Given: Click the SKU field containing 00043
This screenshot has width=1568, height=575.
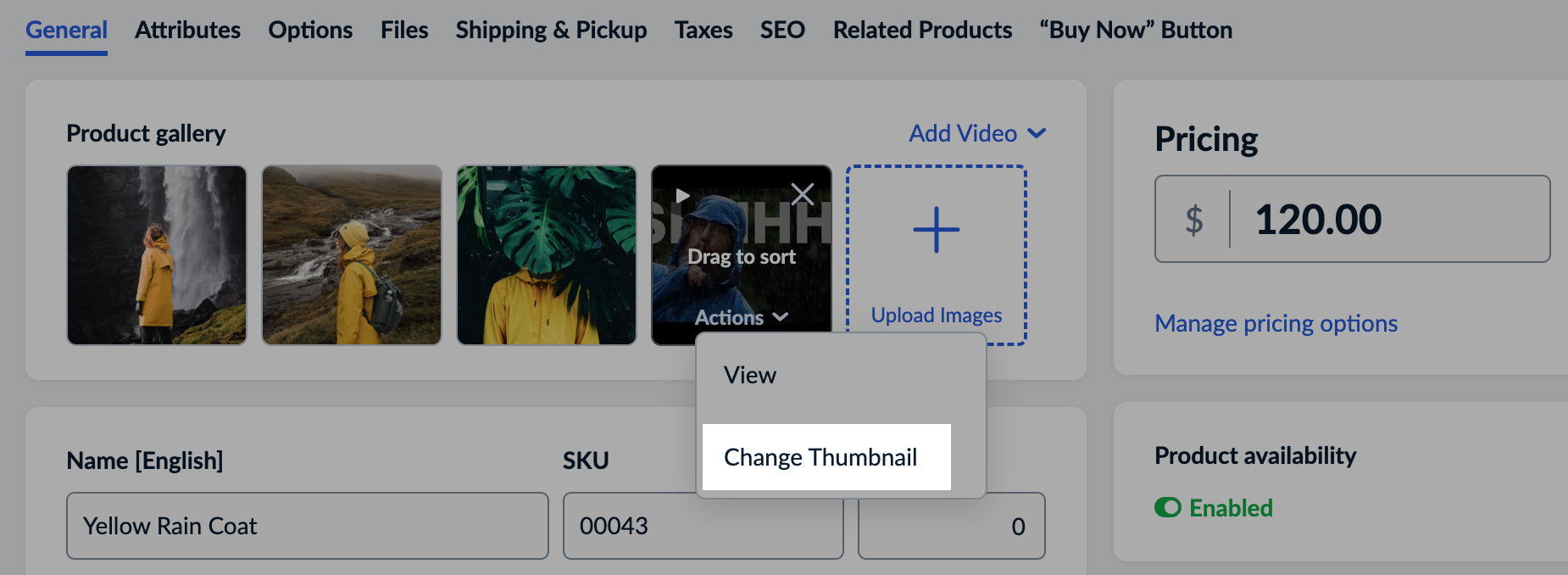Looking at the screenshot, I should click(x=702, y=526).
